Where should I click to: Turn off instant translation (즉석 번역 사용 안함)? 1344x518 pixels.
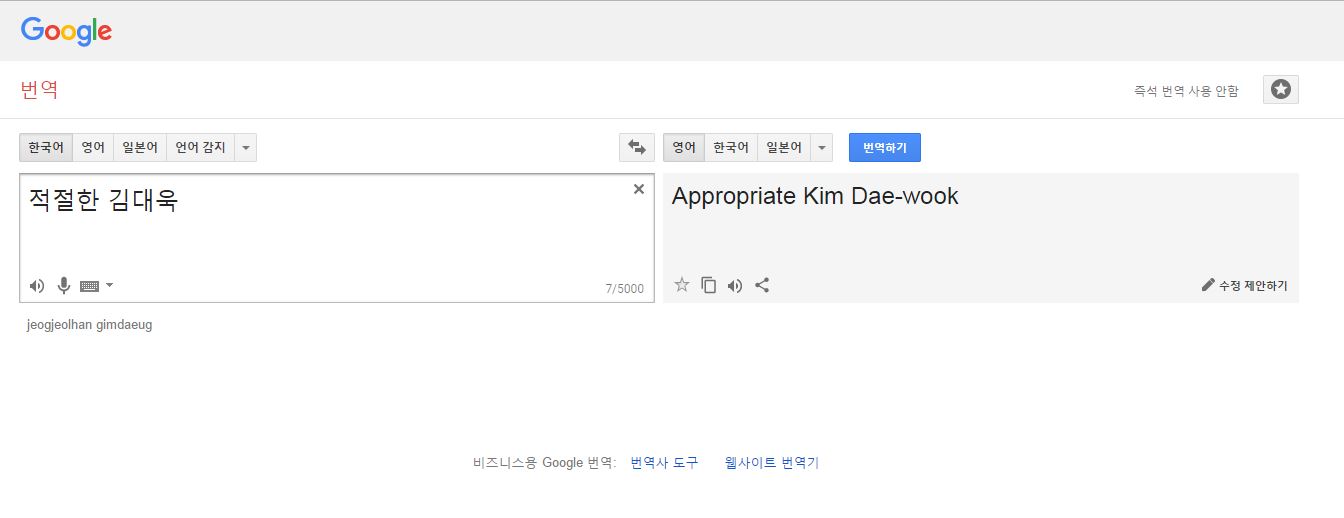point(1185,91)
